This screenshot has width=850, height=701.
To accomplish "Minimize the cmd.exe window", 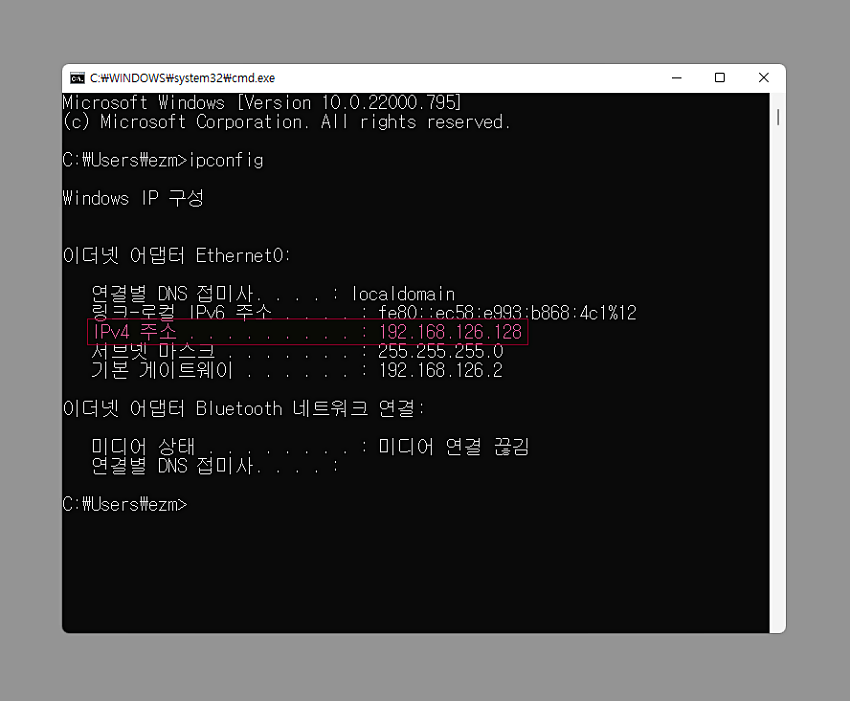I will pos(677,78).
